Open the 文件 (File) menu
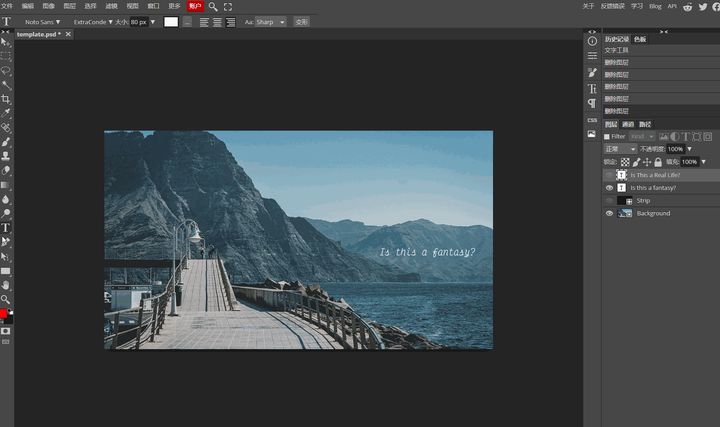Image resolution: width=720 pixels, height=427 pixels. (x=8, y=6)
